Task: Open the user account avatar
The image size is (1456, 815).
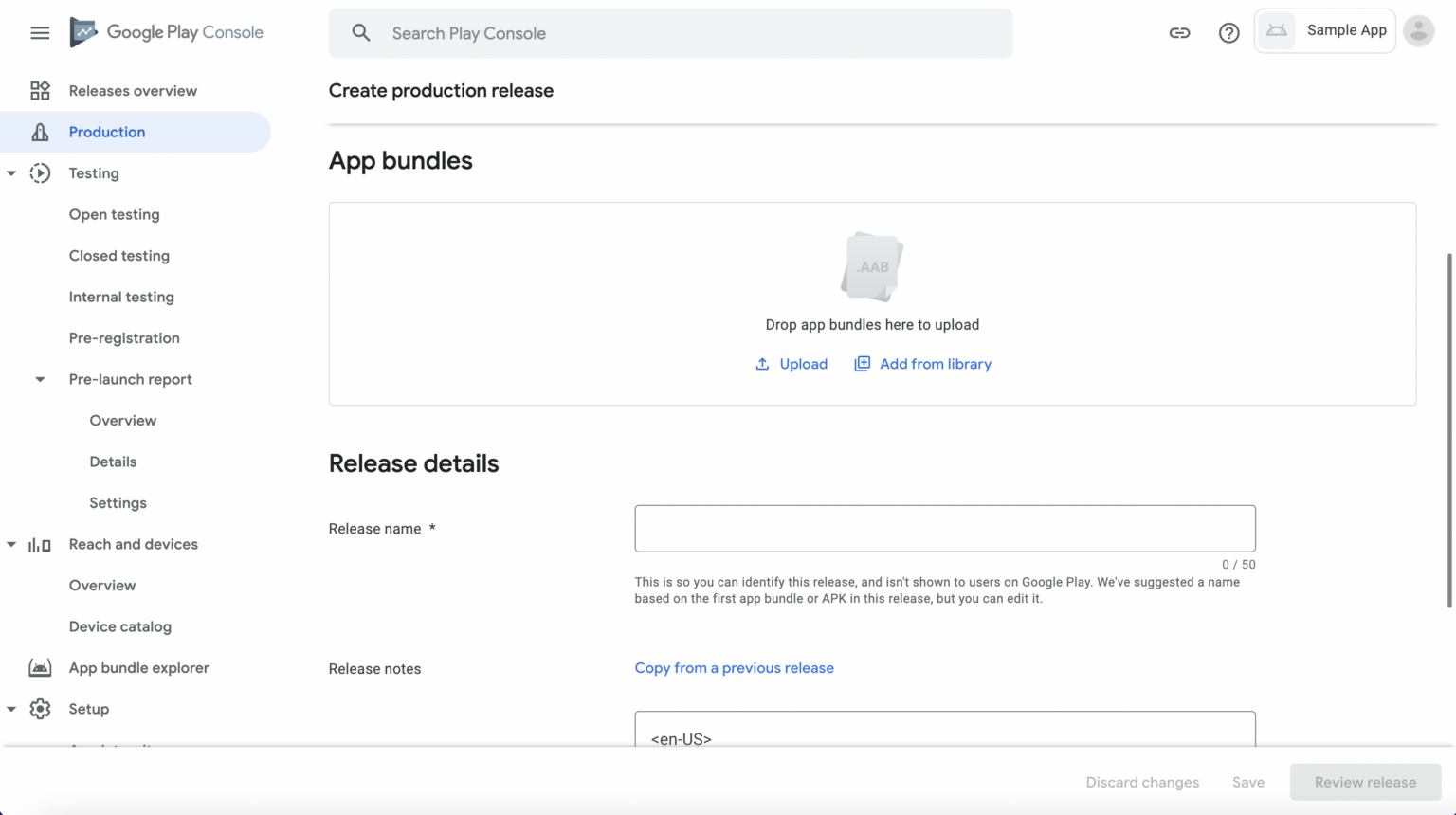Action: click(1419, 31)
